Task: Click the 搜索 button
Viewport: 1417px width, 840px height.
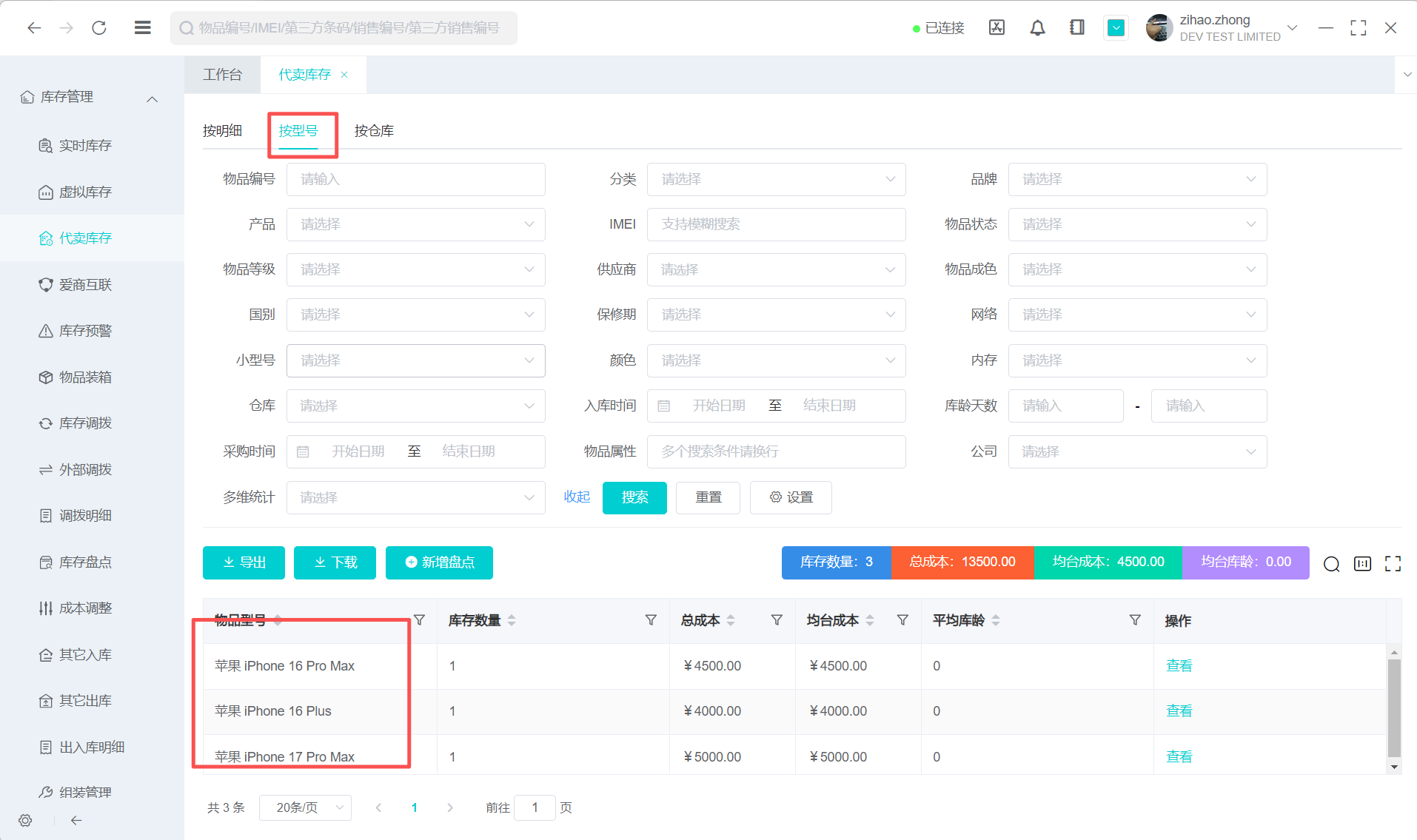Action: click(x=634, y=497)
